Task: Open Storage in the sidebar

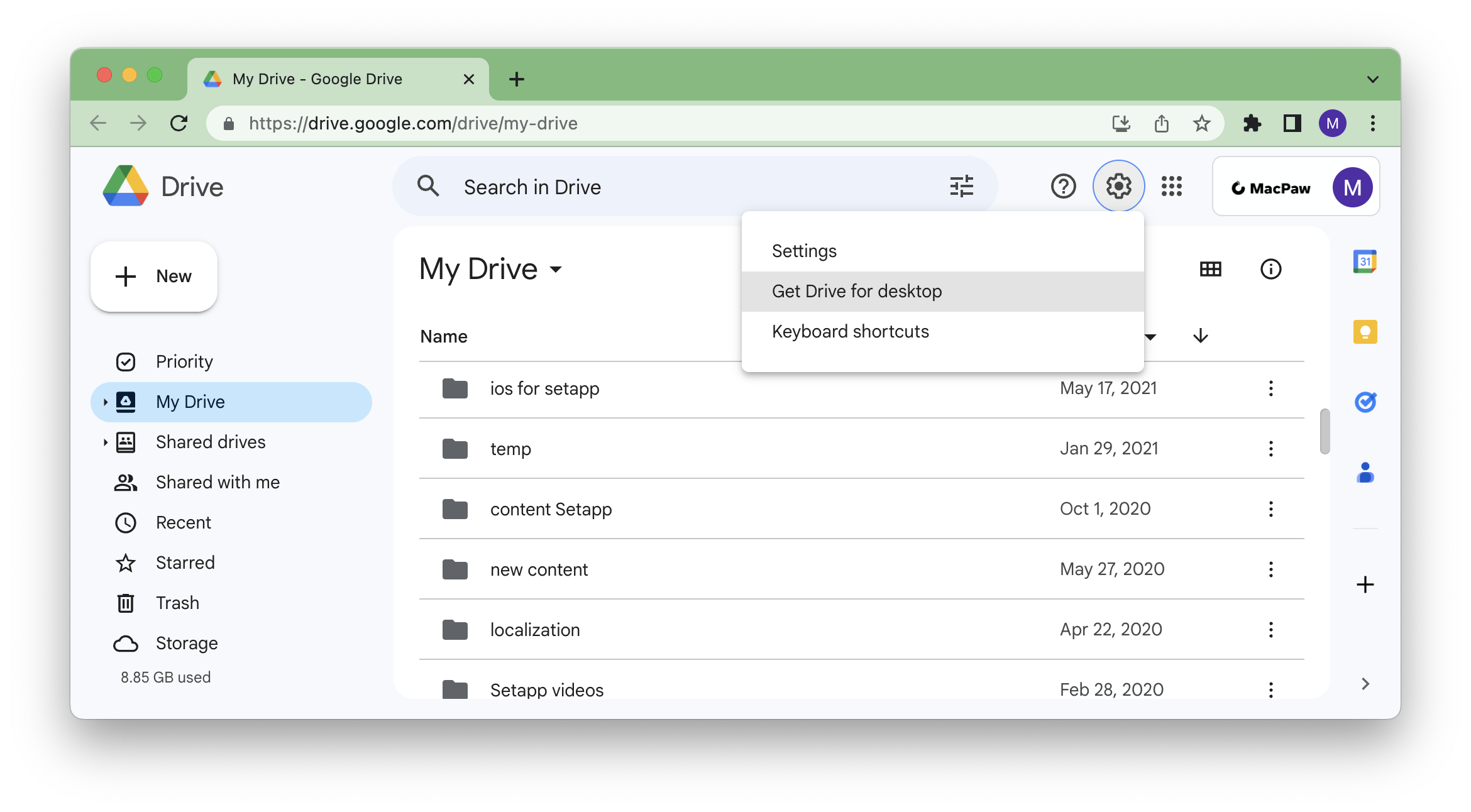Action: (x=187, y=644)
